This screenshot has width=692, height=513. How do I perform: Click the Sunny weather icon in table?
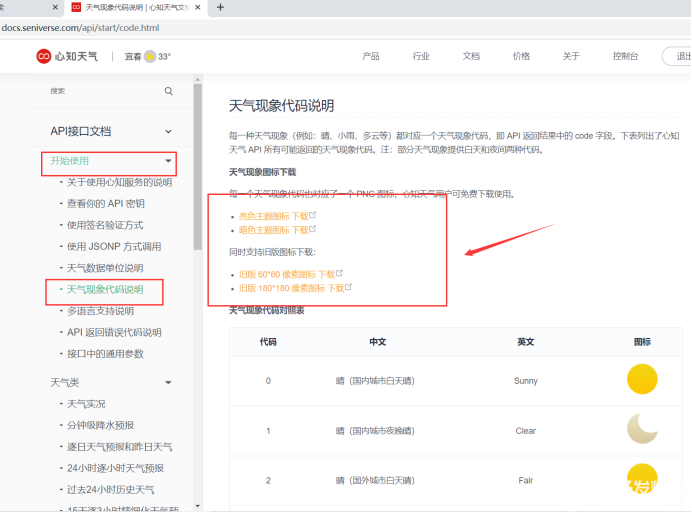pos(641,380)
